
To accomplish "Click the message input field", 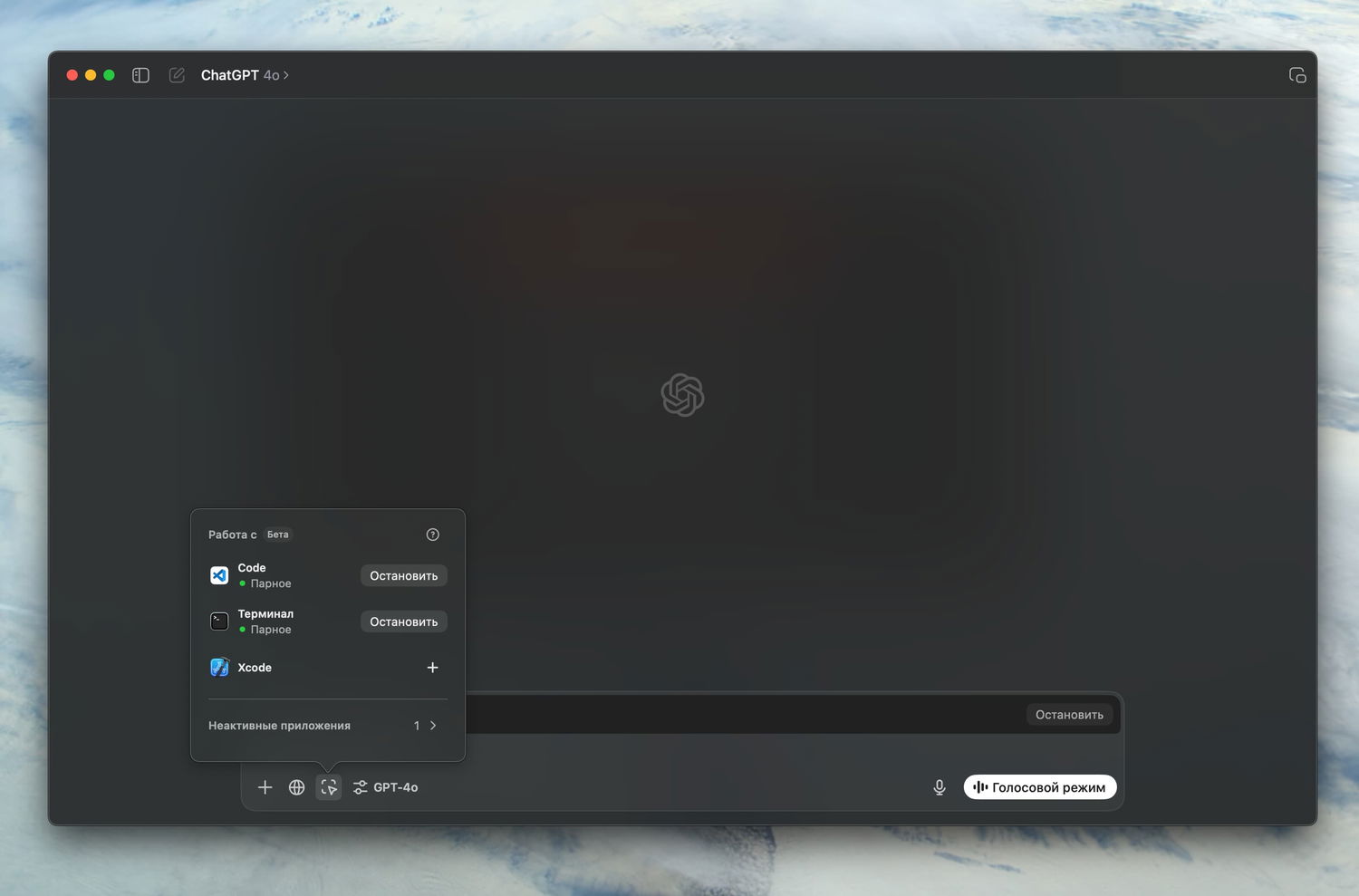I will point(682,754).
